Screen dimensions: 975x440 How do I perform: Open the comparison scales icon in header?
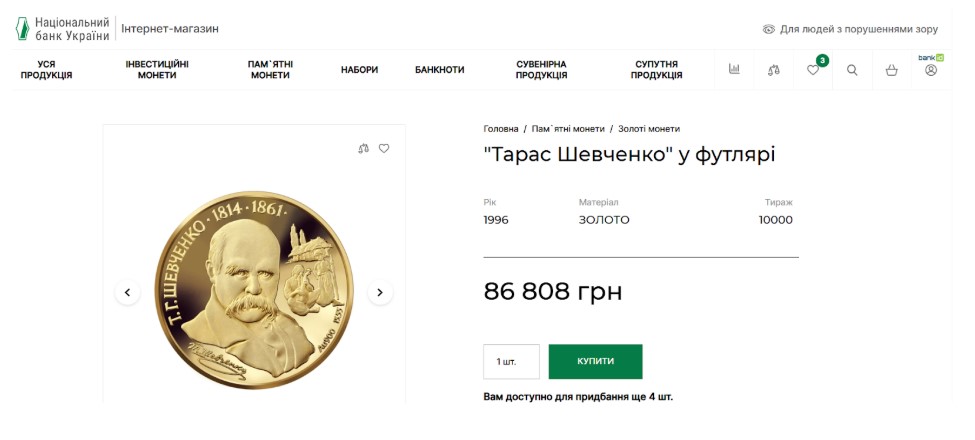(774, 70)
